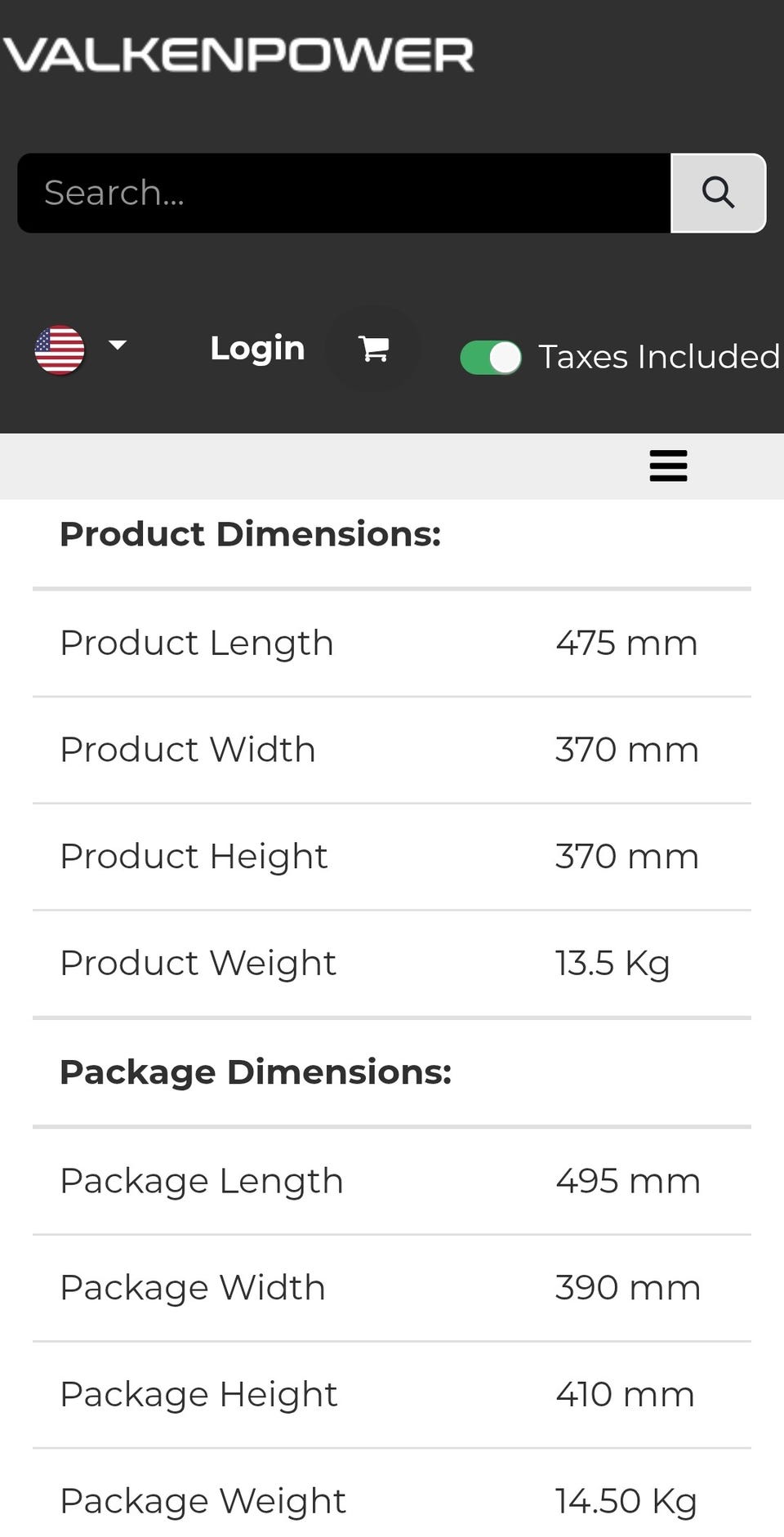
Task: Click the Product Dimensions heading
Action: click(x=250, y=534)
